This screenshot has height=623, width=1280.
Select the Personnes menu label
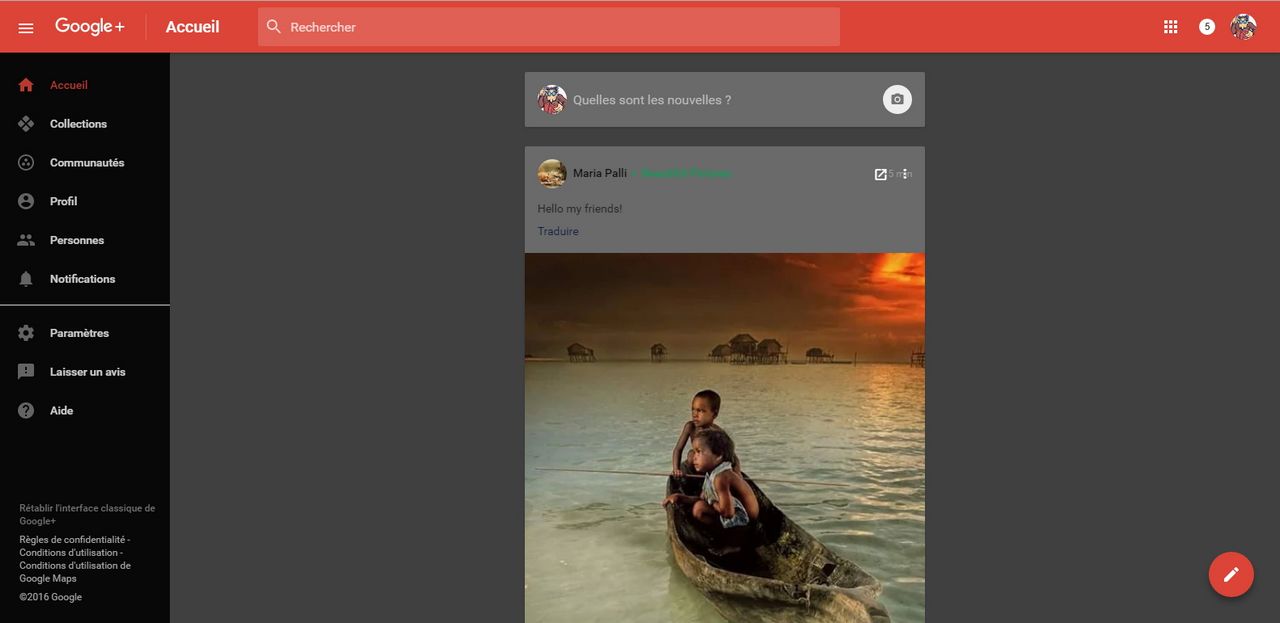(77, 240)
